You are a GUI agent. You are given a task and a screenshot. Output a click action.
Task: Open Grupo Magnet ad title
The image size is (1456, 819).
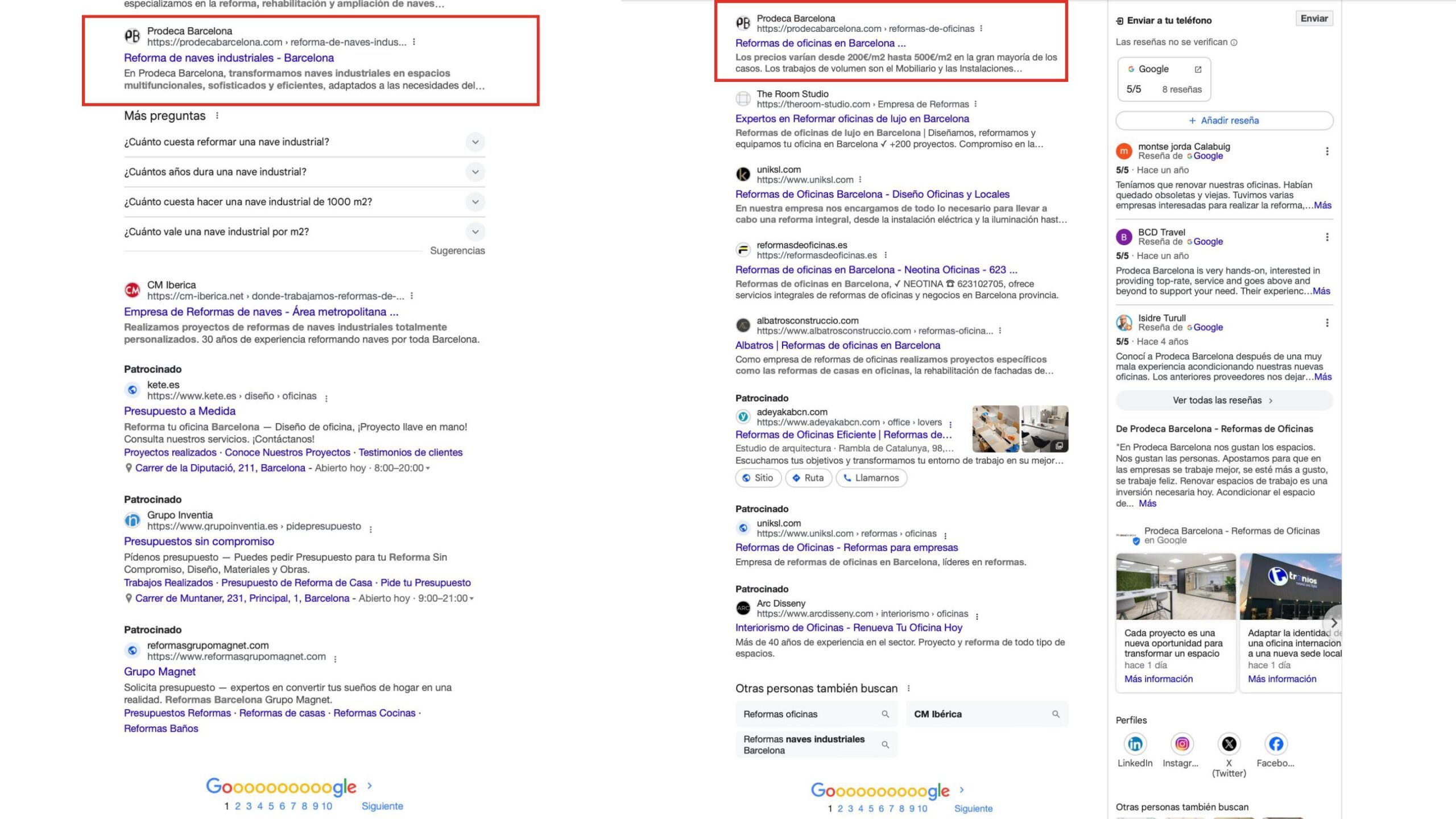[160, 672]
